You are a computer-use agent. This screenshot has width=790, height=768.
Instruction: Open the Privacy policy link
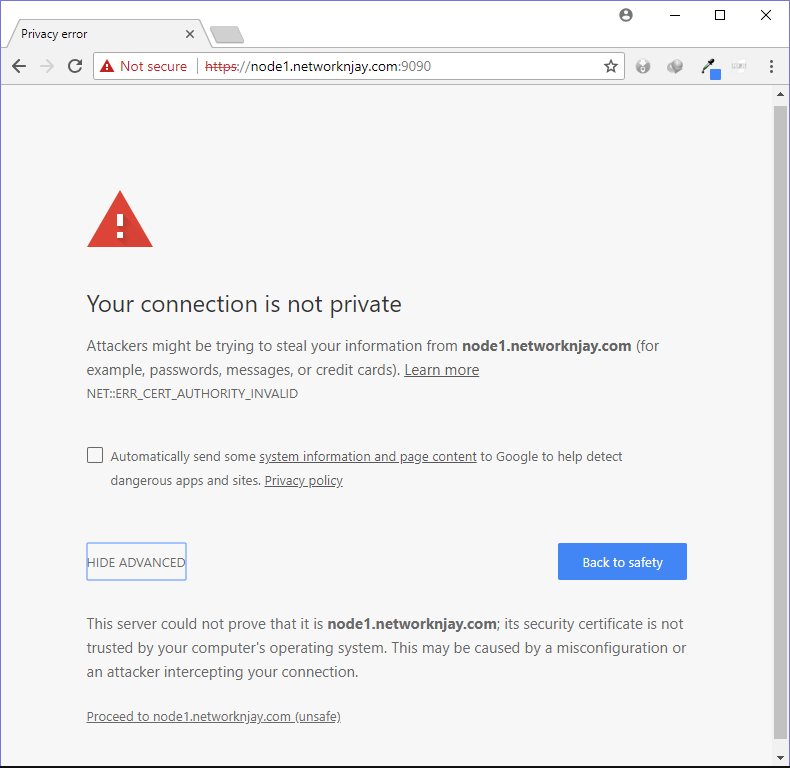tap(303, 481)
